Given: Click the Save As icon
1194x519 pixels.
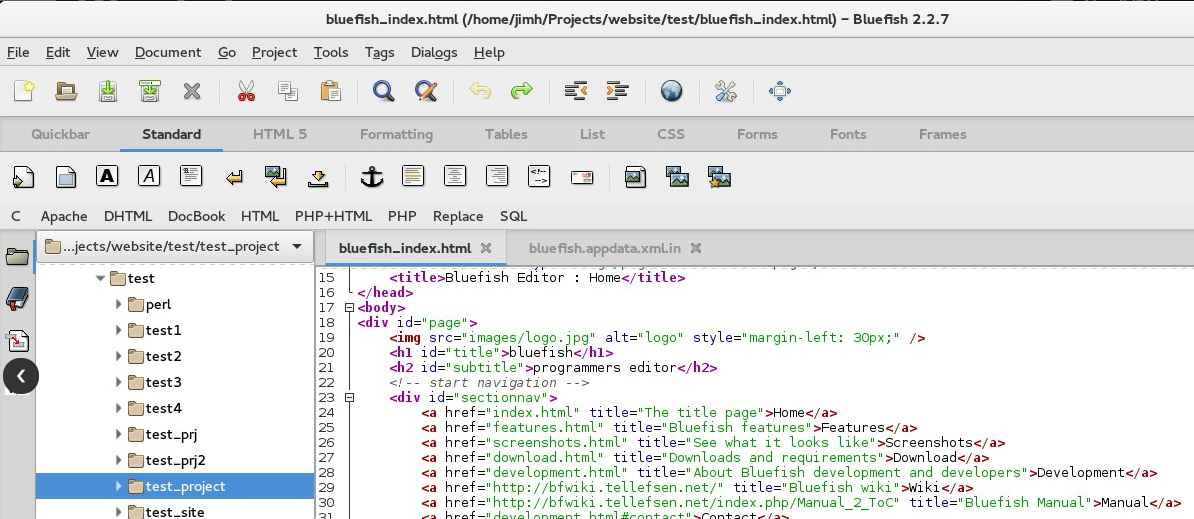Looking at the screenshot, I should point(150,91).
